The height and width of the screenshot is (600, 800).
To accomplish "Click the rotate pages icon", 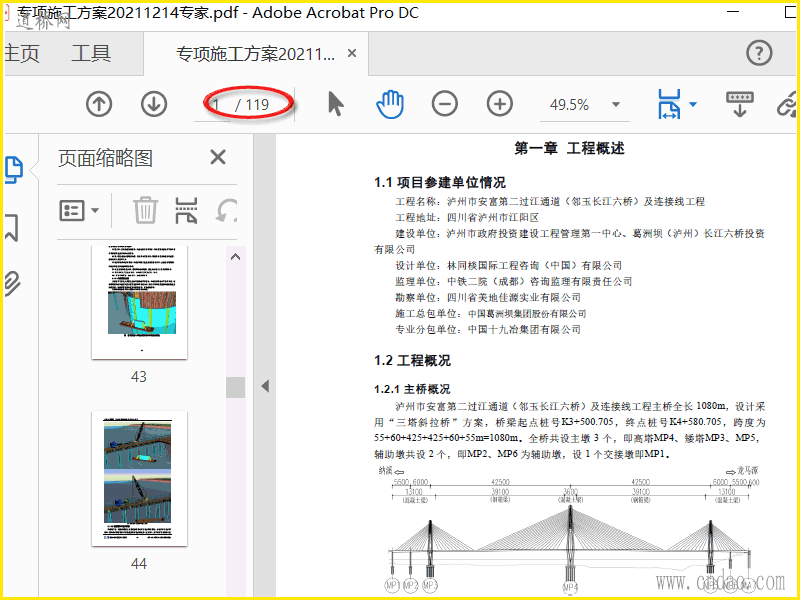I will (x=226, y=210).
